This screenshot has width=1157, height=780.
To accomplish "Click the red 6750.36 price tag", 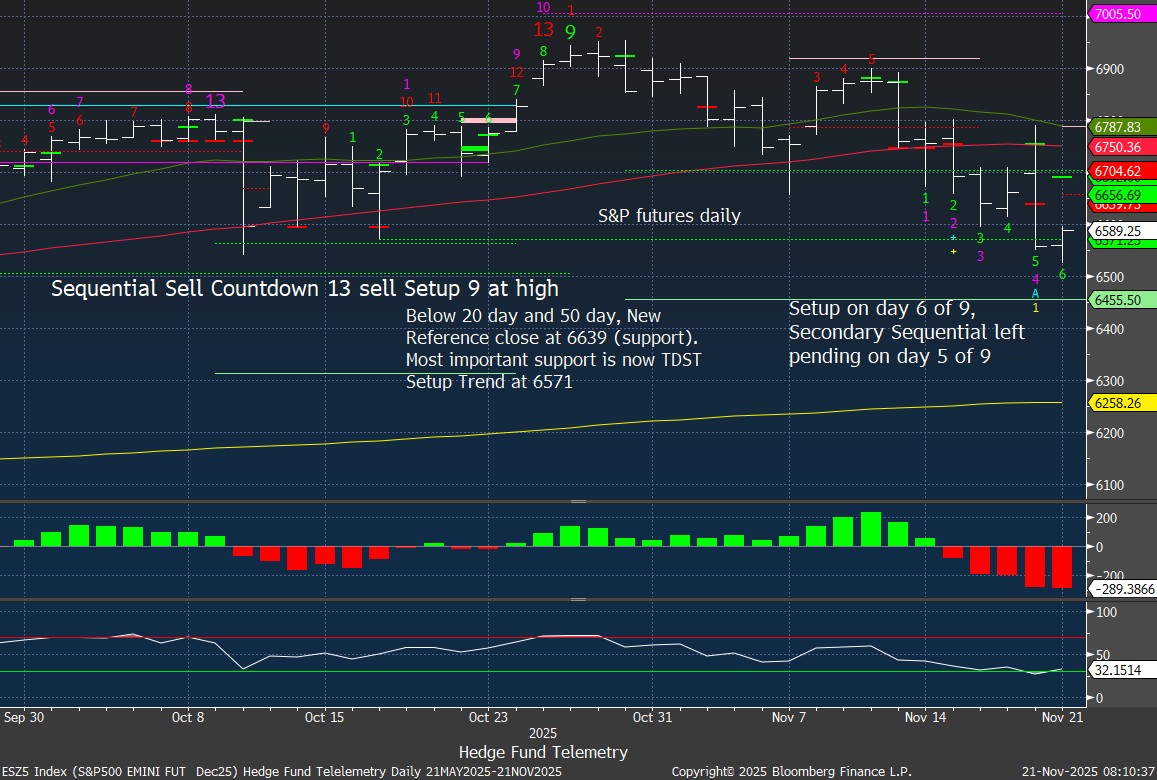I will coord(1119,147).
